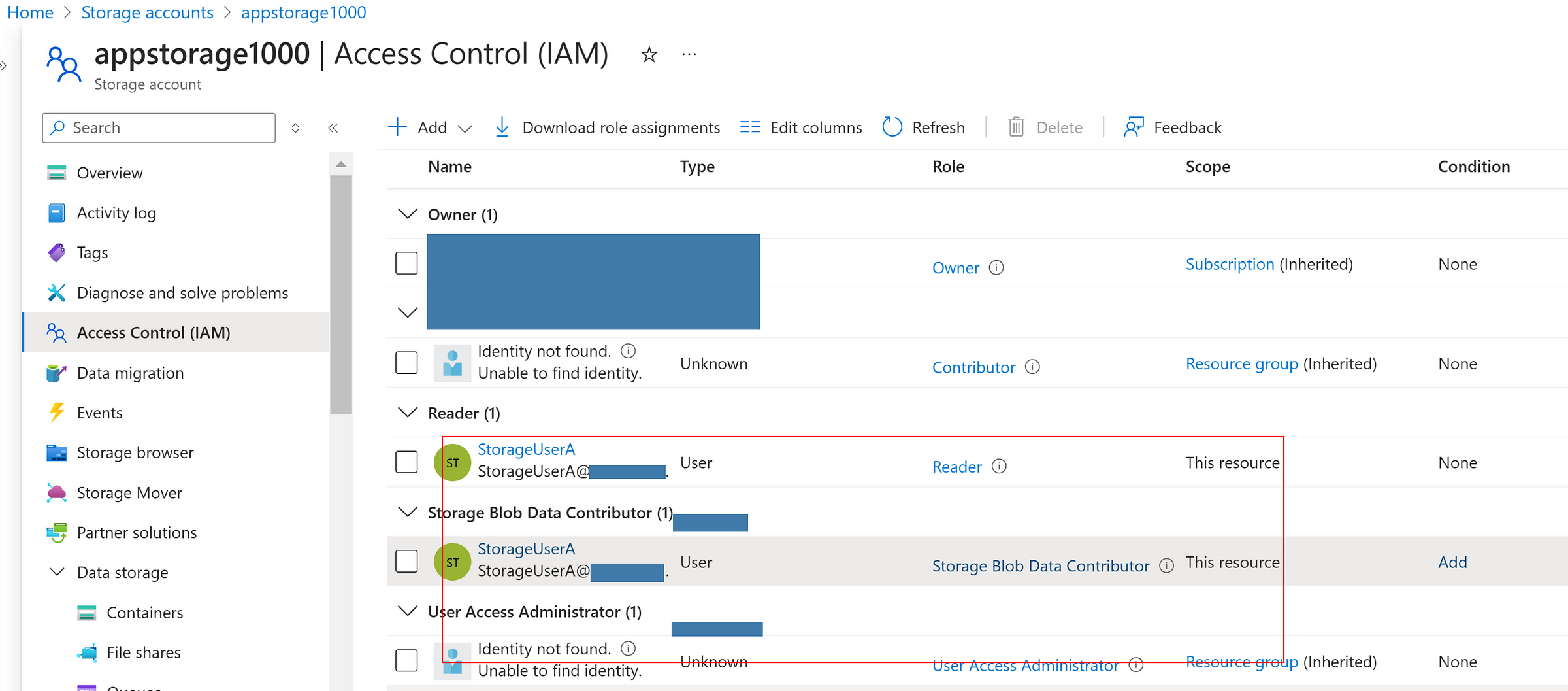Screen dimensions: 1568x691
Task: Collapse the Reader (1) group
Action: [x=408, y=413]
